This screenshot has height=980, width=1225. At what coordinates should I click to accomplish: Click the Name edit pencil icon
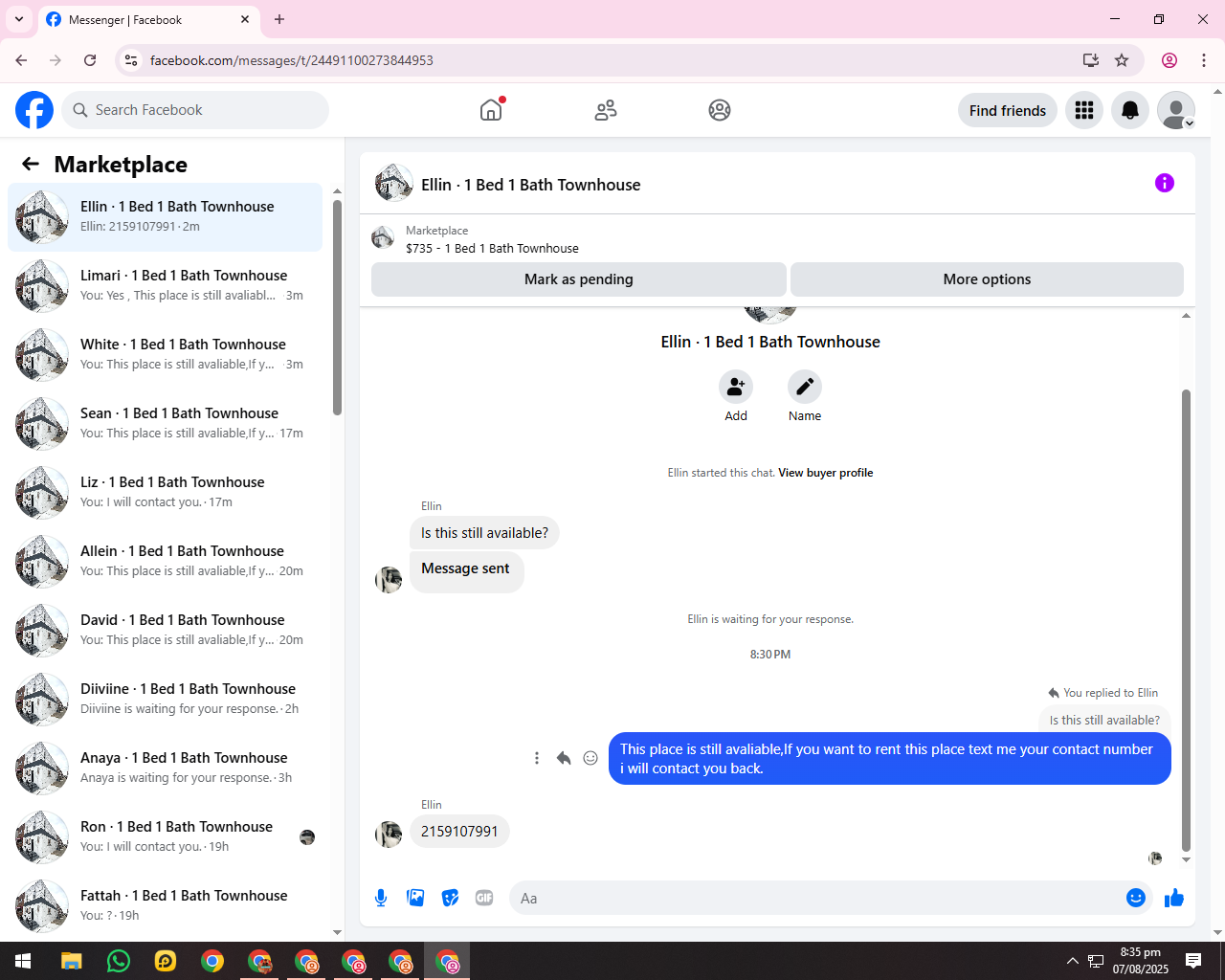pyautogui.click(x=805, y=387)
